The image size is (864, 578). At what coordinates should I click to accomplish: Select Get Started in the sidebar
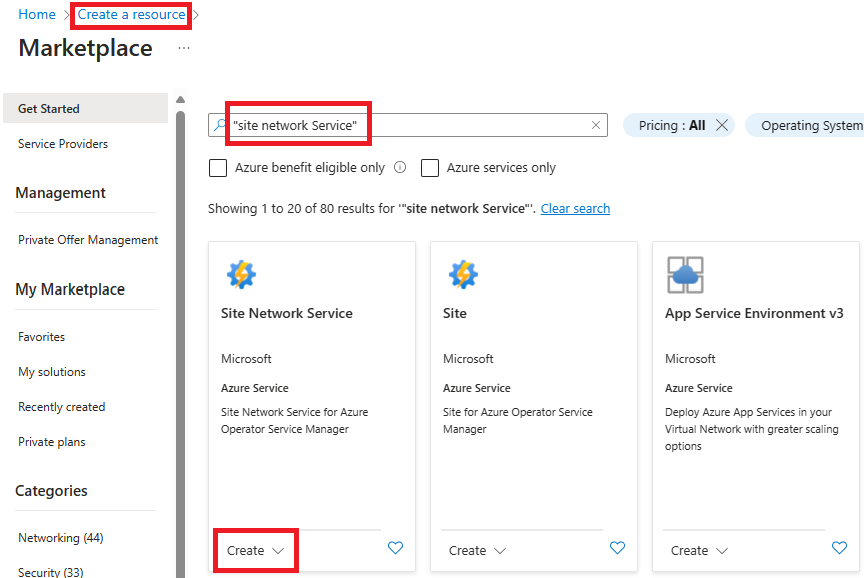pyautogui.click(x=49, y=108)
